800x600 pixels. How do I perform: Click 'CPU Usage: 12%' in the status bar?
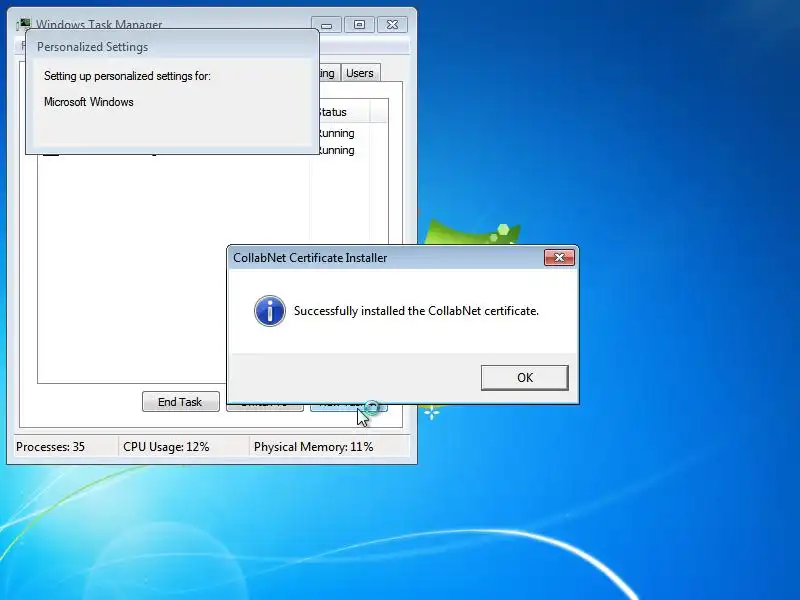pyautogui.click(x=166, y=447)
